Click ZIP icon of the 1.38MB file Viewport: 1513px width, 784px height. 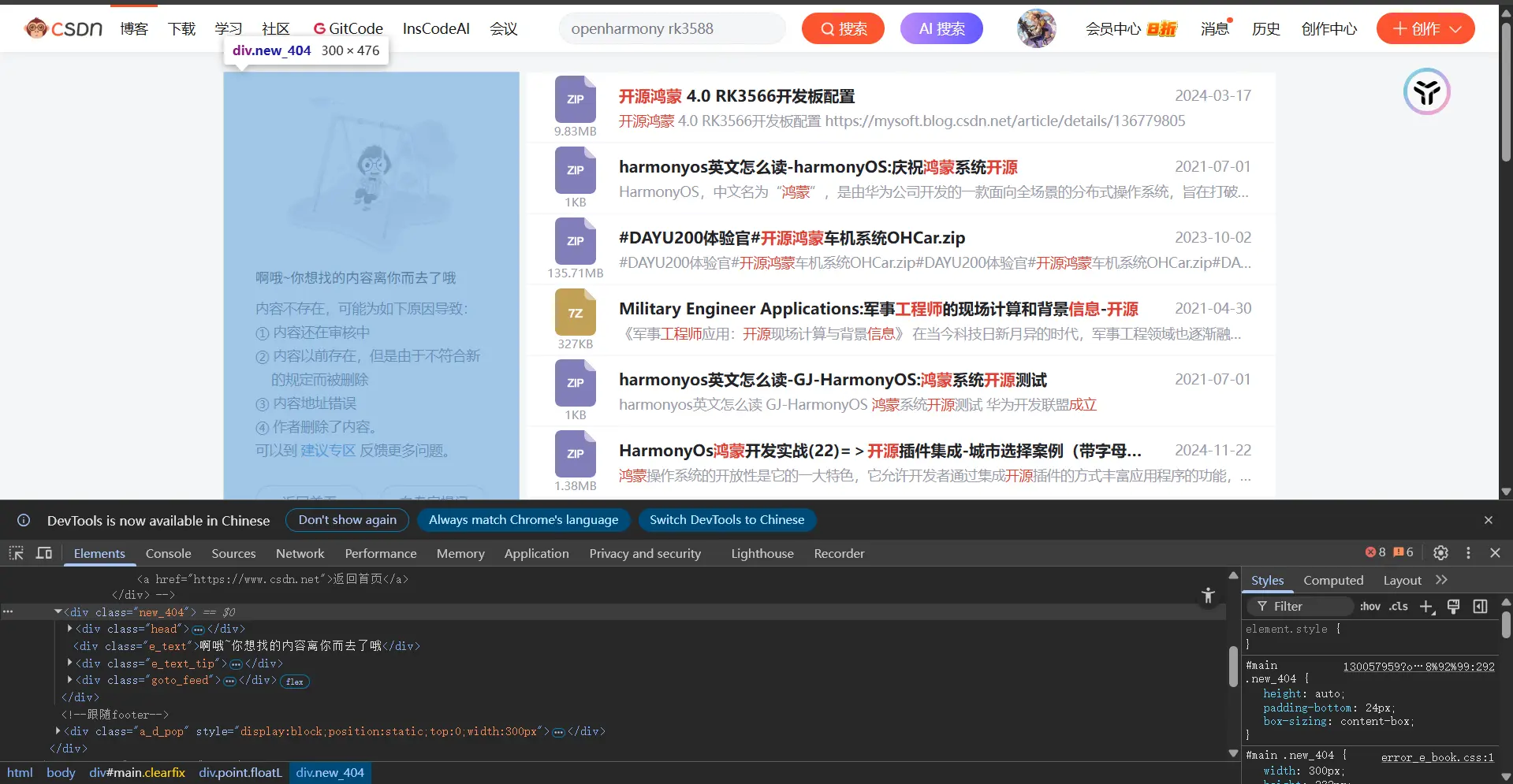tap(576, 454)
